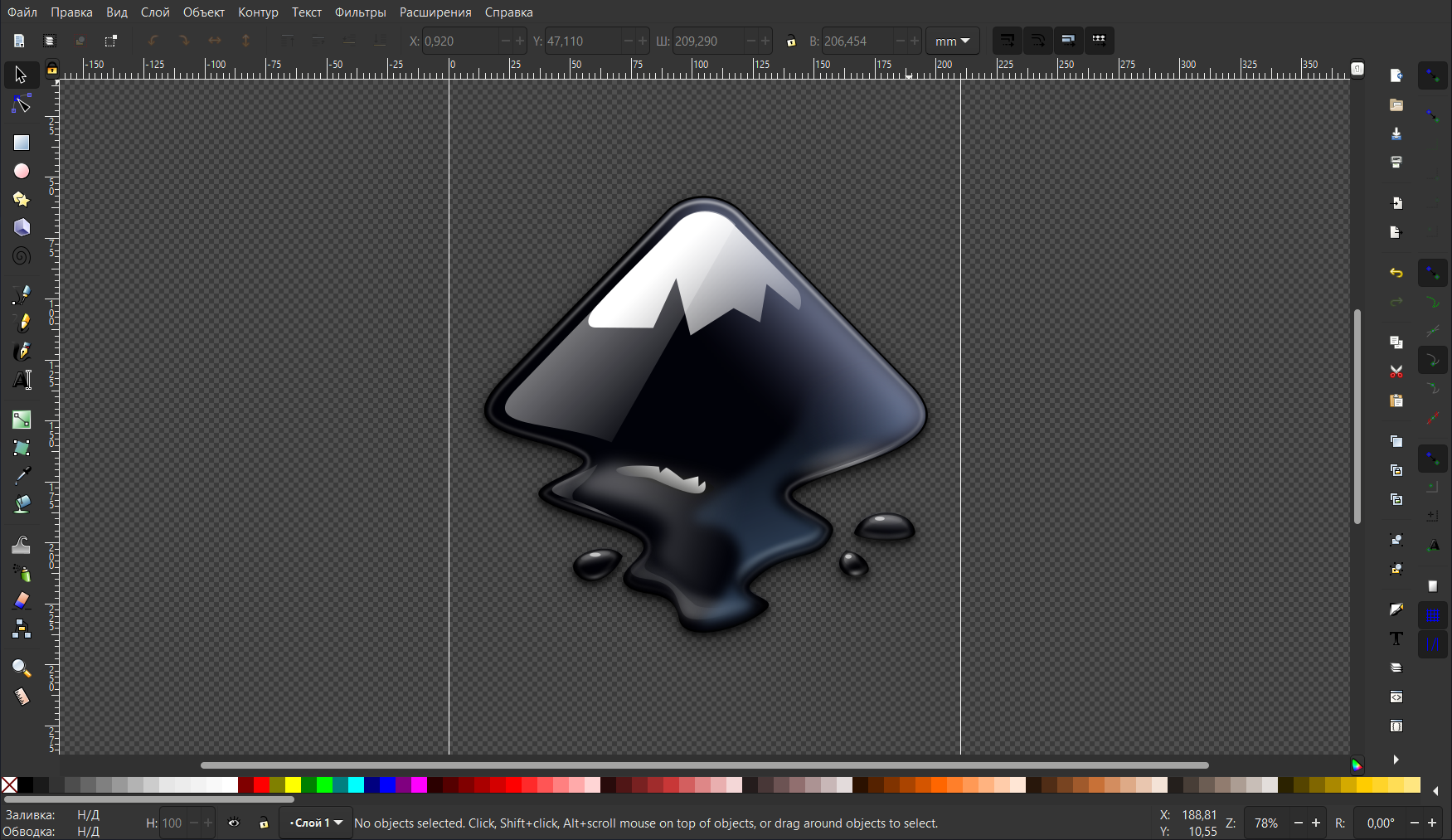1452x840 pixels.
Task: Select the Pencil freehand tool
Action: [x=22, y=323]
